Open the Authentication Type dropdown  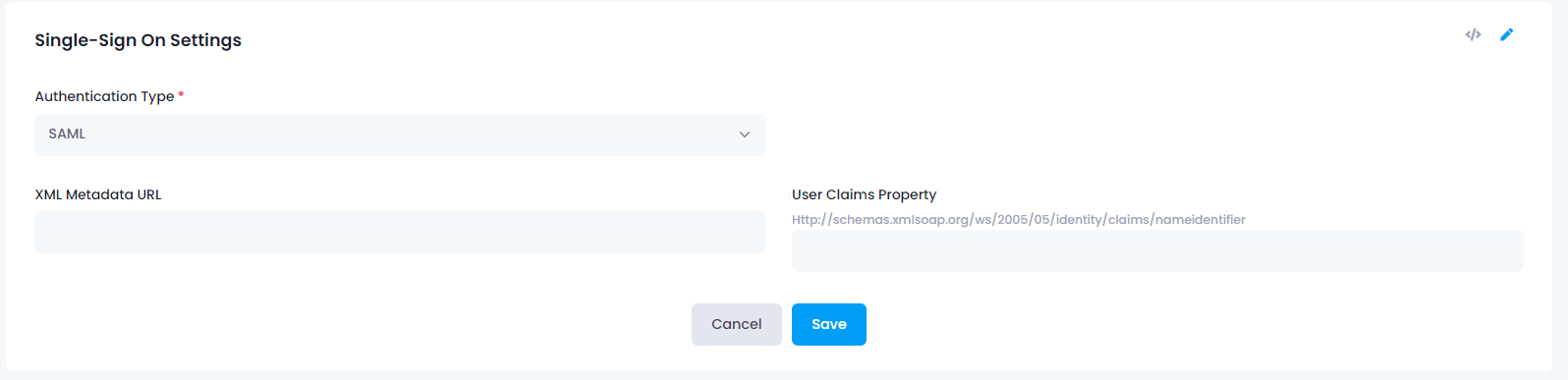(x=400, y=135)
